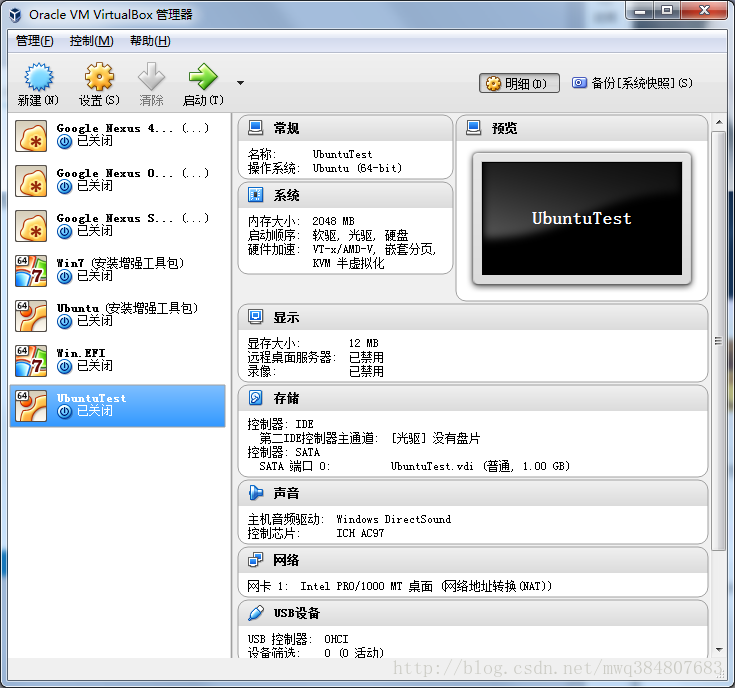The width and height of the screenshot is (735, 688).
Task: Select the Win7 (安装增强工具包) virtual machine
Action: click(118, 271)
